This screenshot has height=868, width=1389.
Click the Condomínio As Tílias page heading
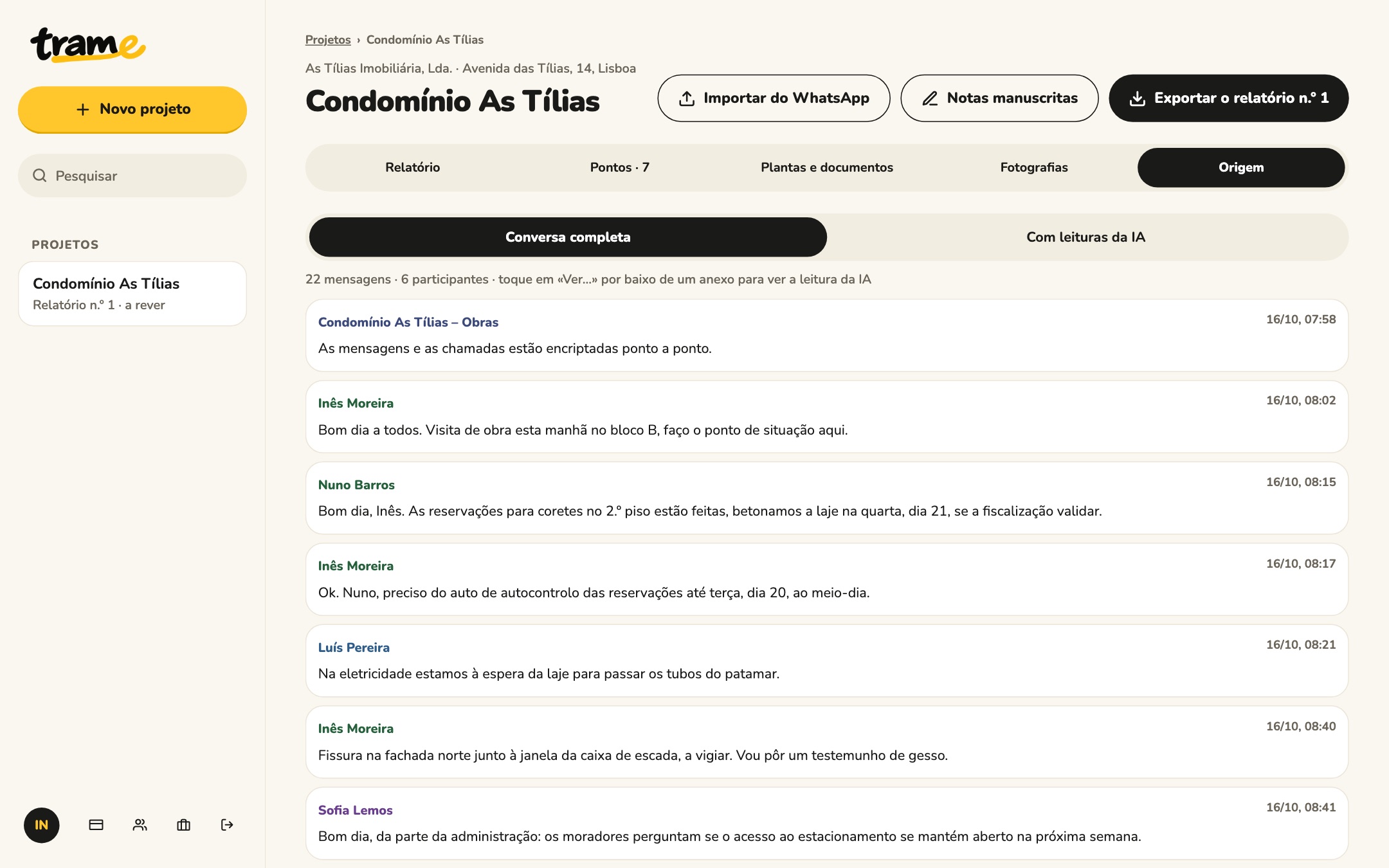tap(453, 101)
